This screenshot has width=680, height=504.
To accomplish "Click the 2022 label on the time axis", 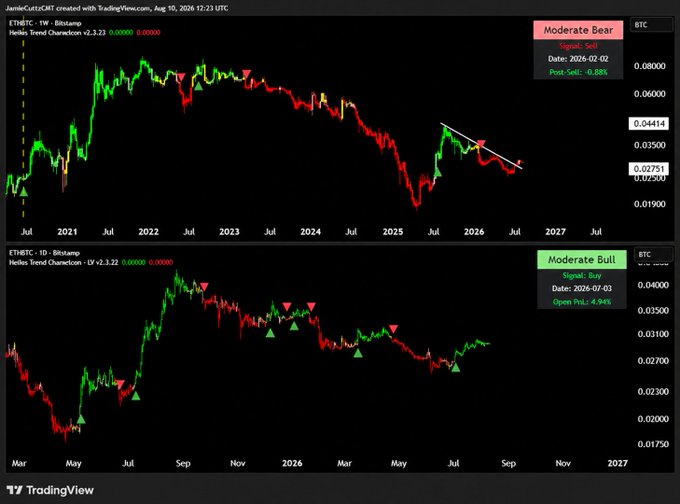I will point(148,232).
